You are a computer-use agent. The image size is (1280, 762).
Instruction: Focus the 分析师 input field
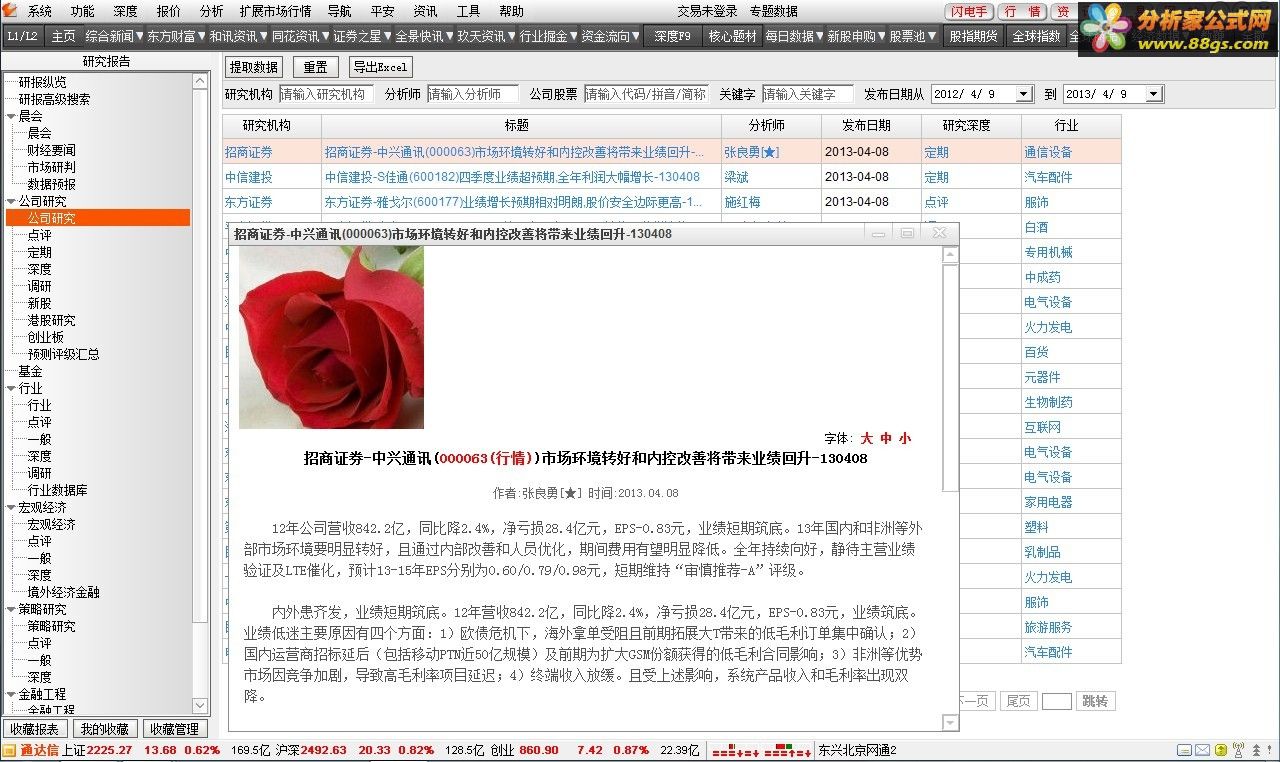pyautogui.click(x=473, y=94)
